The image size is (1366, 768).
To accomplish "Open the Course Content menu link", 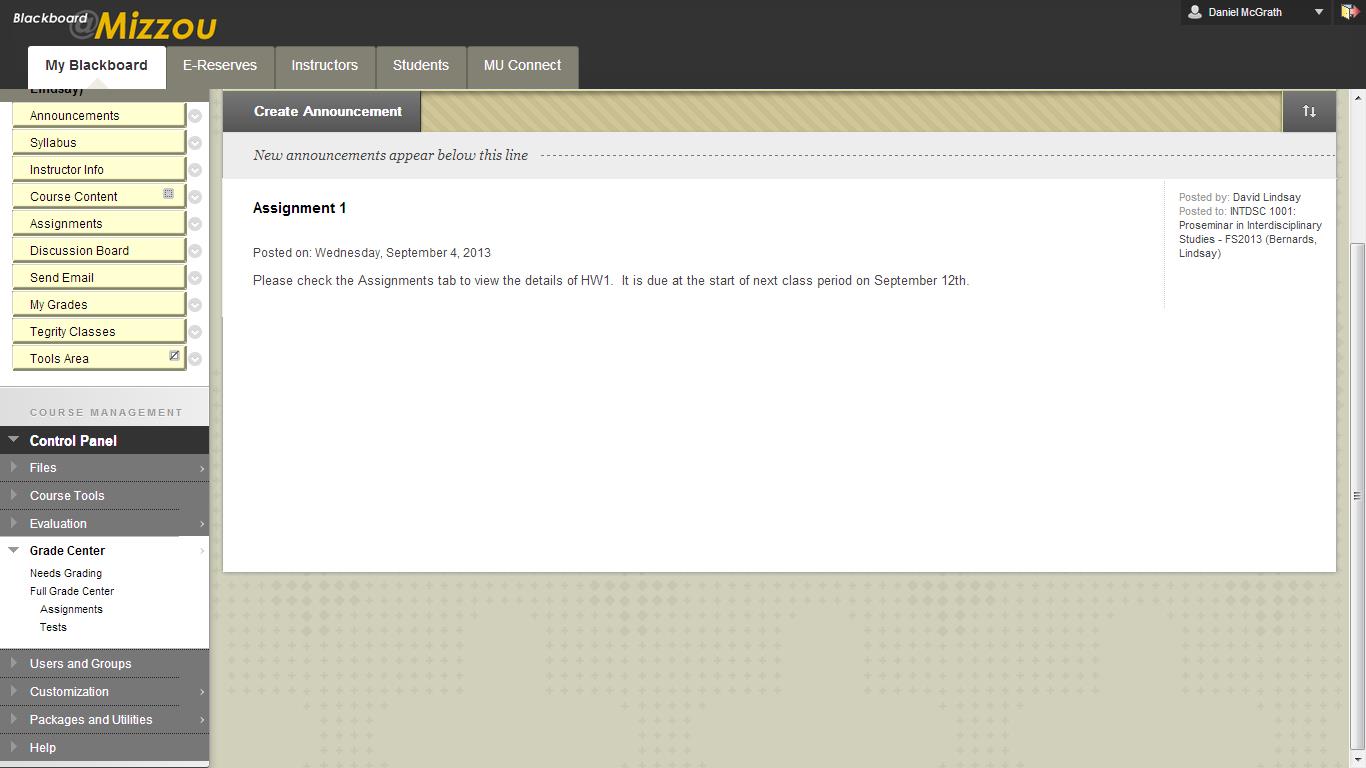I will 74,197.
